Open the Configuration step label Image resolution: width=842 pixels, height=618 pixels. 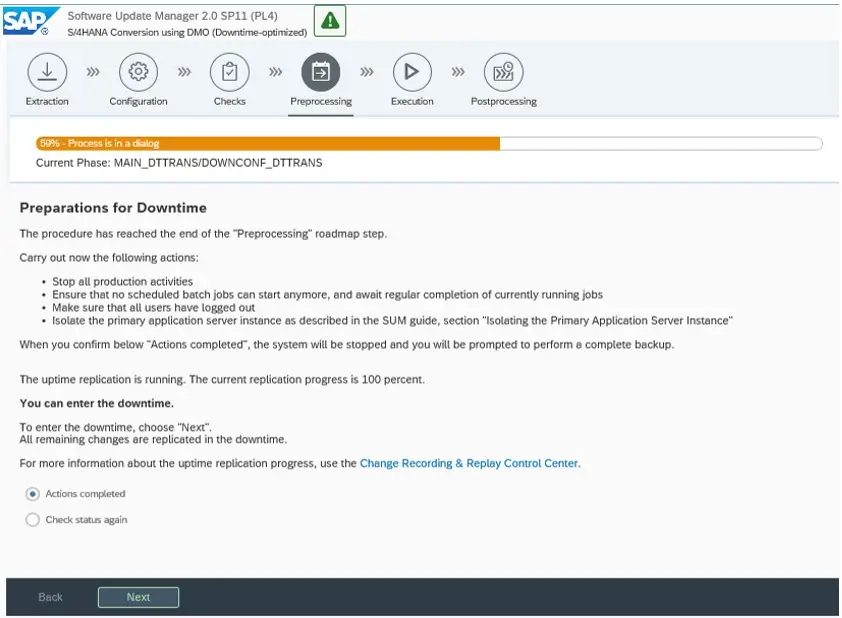(x=139, y=101)
